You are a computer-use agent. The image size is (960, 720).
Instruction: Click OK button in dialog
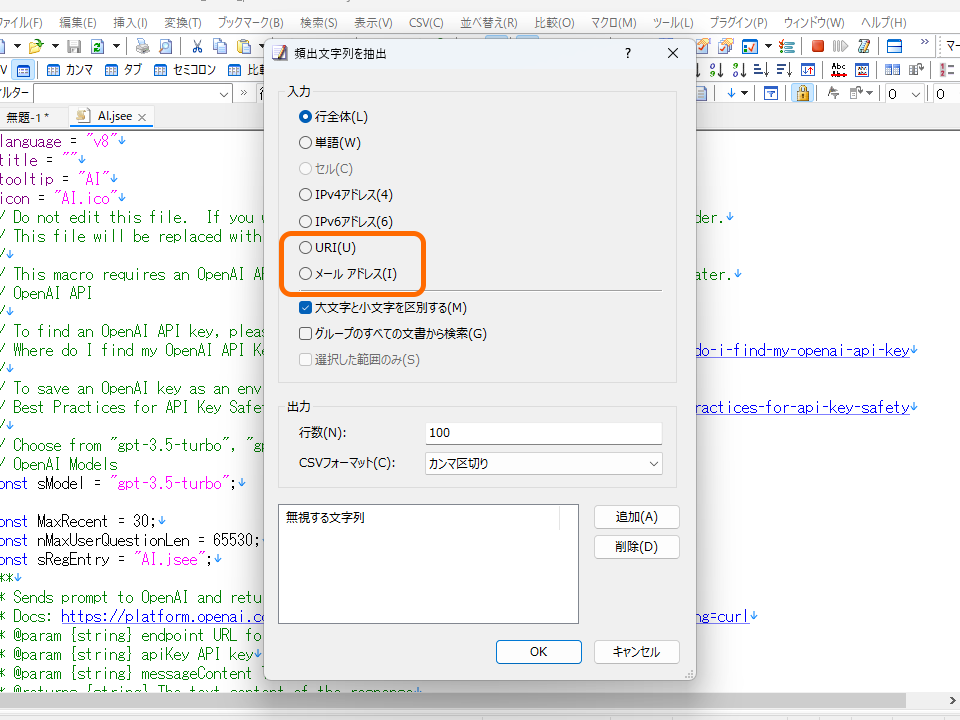point(539,652)
